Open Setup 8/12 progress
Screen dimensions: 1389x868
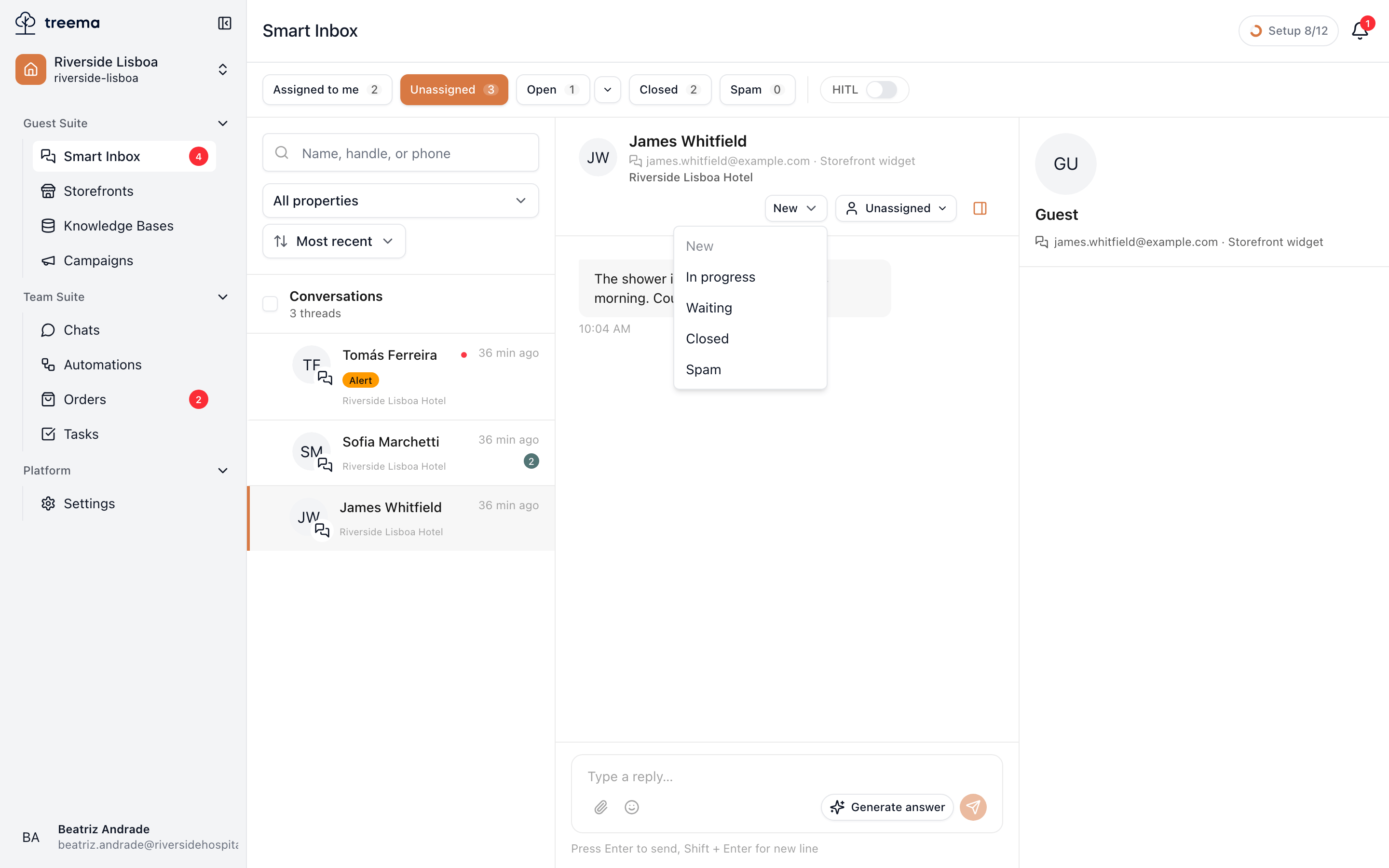(1288, 31)
